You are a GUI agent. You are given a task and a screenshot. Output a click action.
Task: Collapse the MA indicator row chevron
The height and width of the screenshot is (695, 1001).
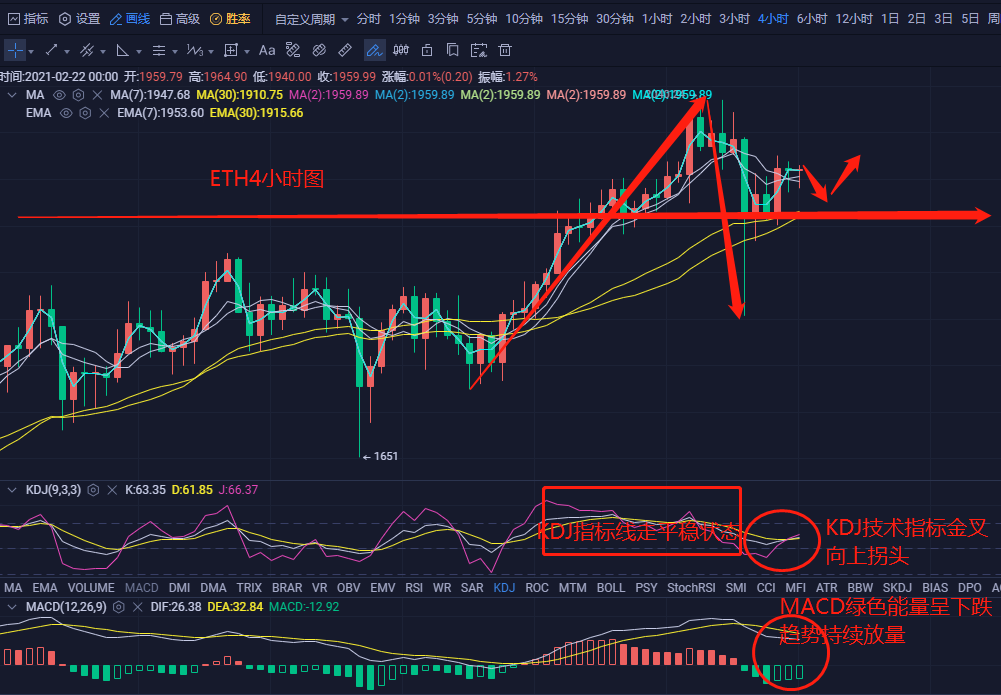pyautogui.click(x=13, y=96)
